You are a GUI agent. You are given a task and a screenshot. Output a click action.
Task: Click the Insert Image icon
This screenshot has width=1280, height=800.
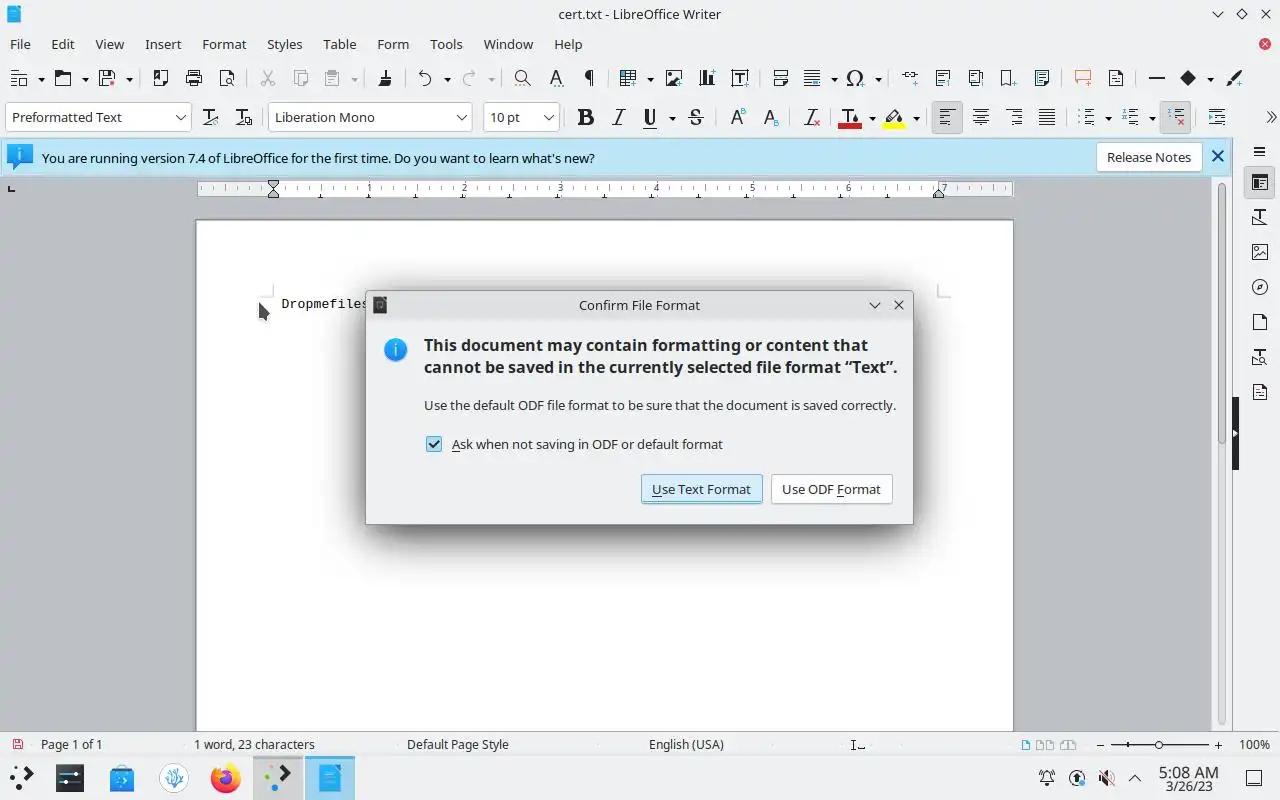(674, 78)
